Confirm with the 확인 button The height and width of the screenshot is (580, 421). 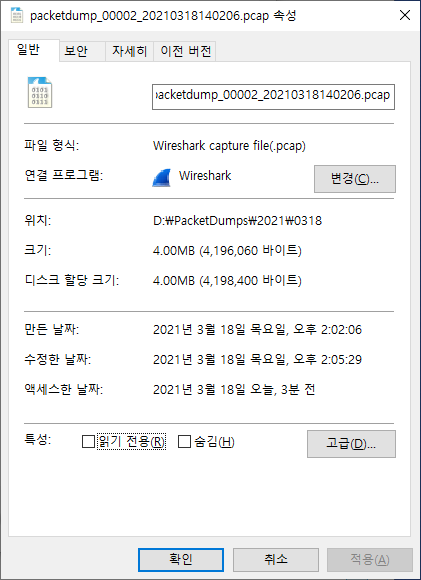pyautogui.click(x=181, y=559)
